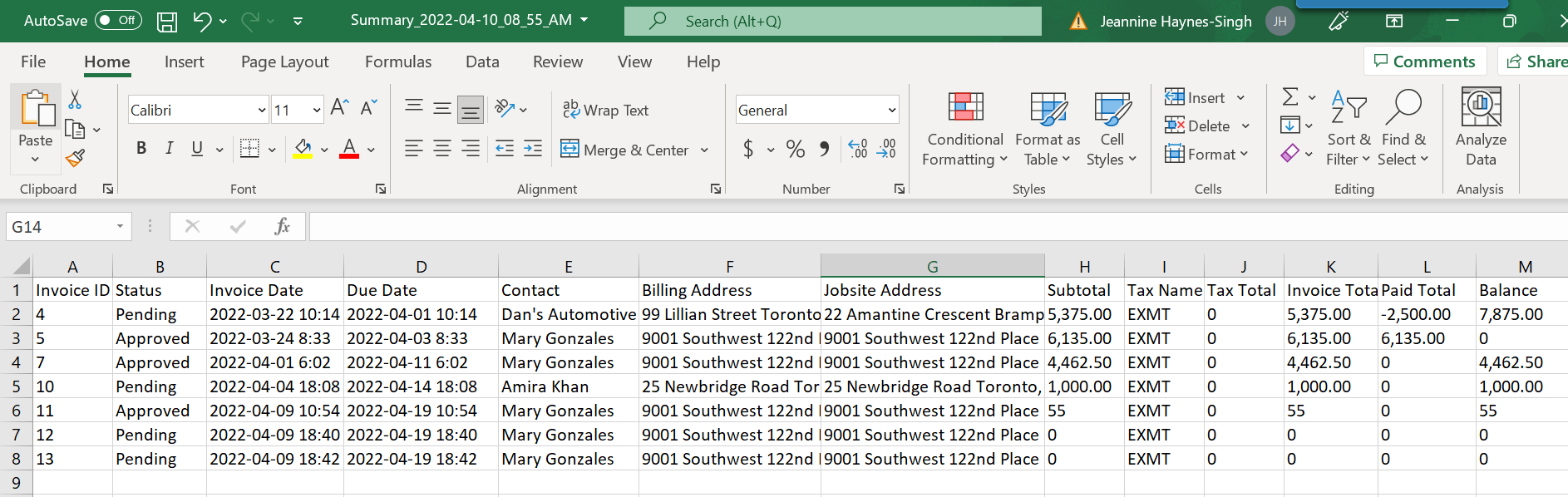Viewport: 1568px width, 497px height.
Task: Toggle Wrap Text for the cell
Action: point(606,111)
